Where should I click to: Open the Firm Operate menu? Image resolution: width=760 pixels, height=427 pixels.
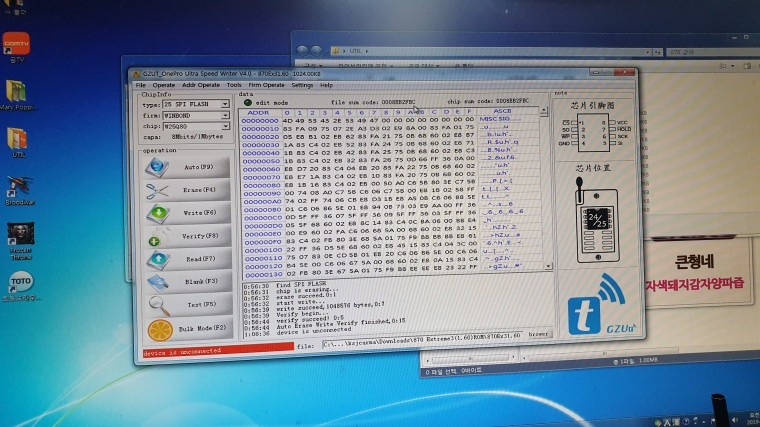coord(267,85)
